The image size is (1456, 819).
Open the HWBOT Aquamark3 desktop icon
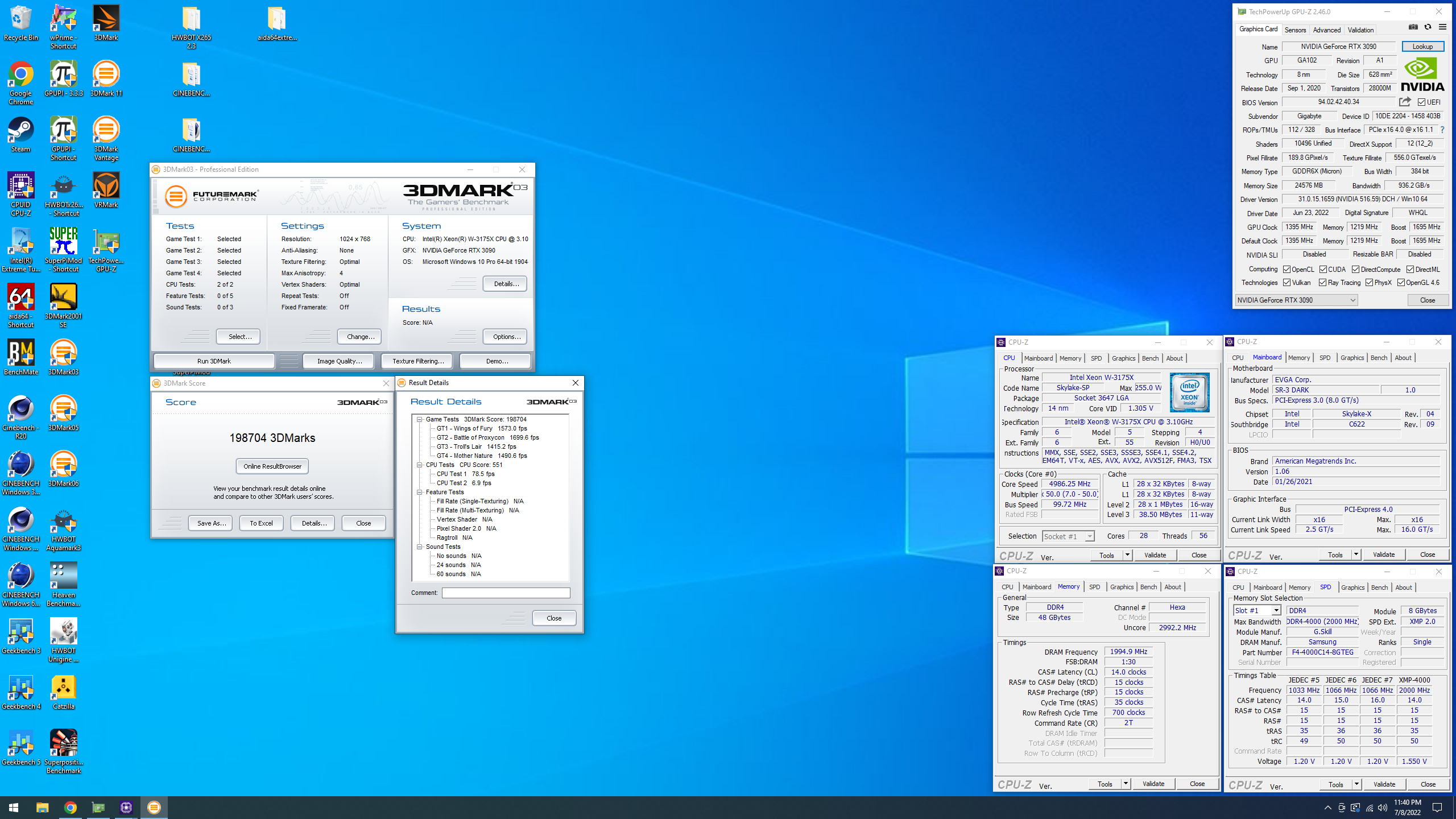pyautogui.click(x=63, y=529)
